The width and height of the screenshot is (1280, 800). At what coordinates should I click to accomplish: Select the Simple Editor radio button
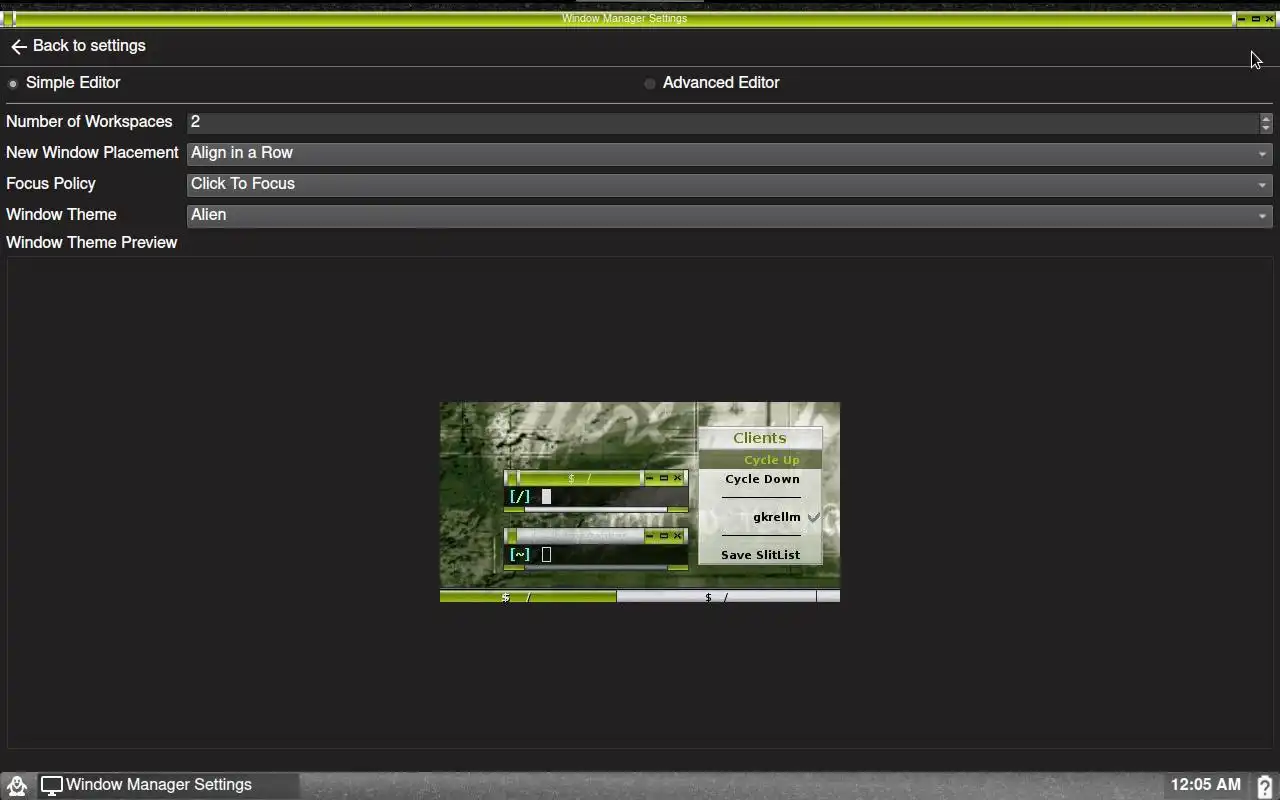tap(13, 84)
